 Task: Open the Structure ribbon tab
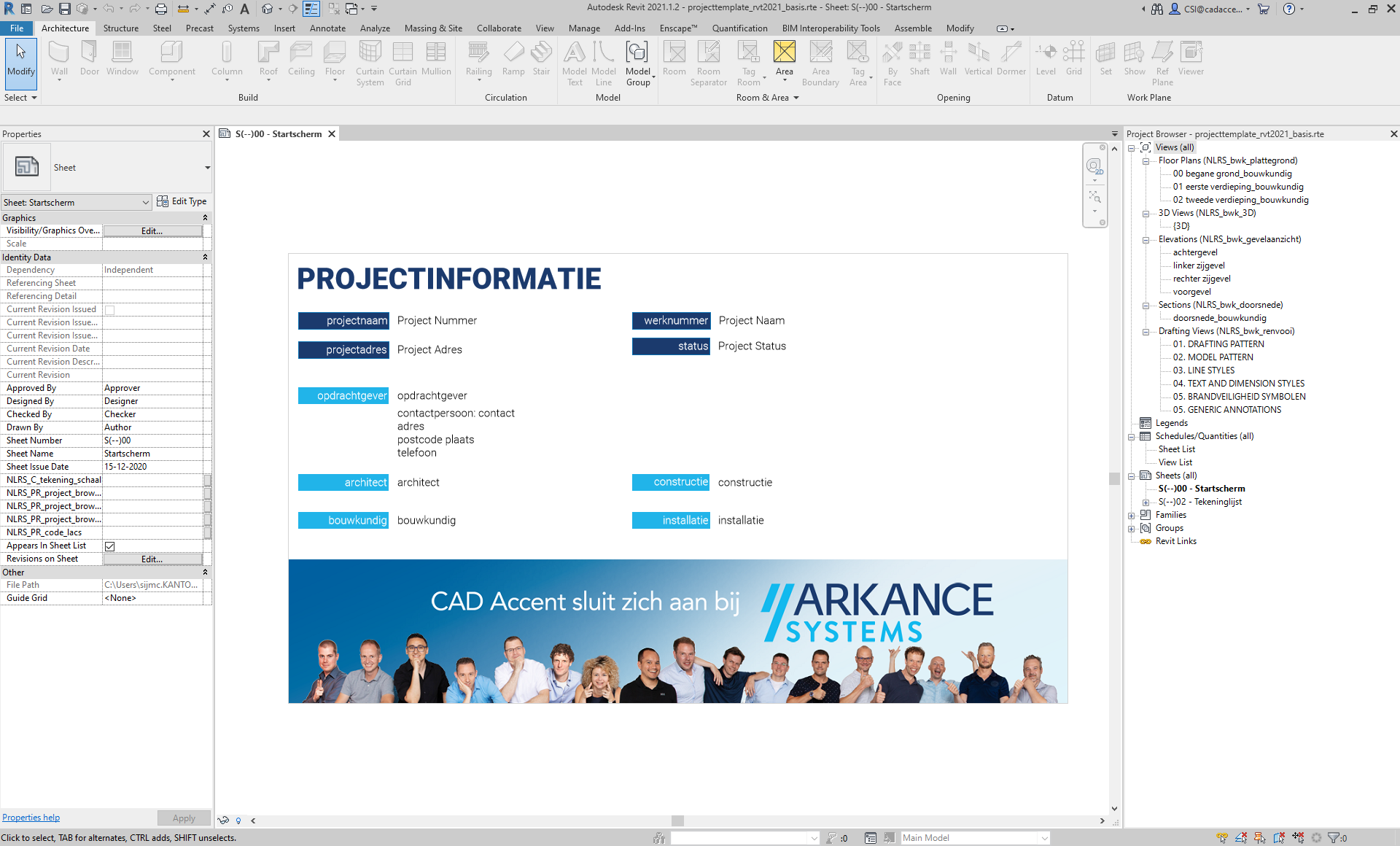point(121,28)
